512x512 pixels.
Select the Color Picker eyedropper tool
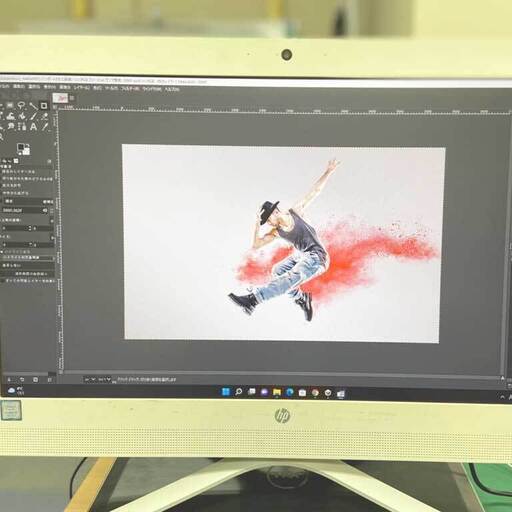coord(45,127)
